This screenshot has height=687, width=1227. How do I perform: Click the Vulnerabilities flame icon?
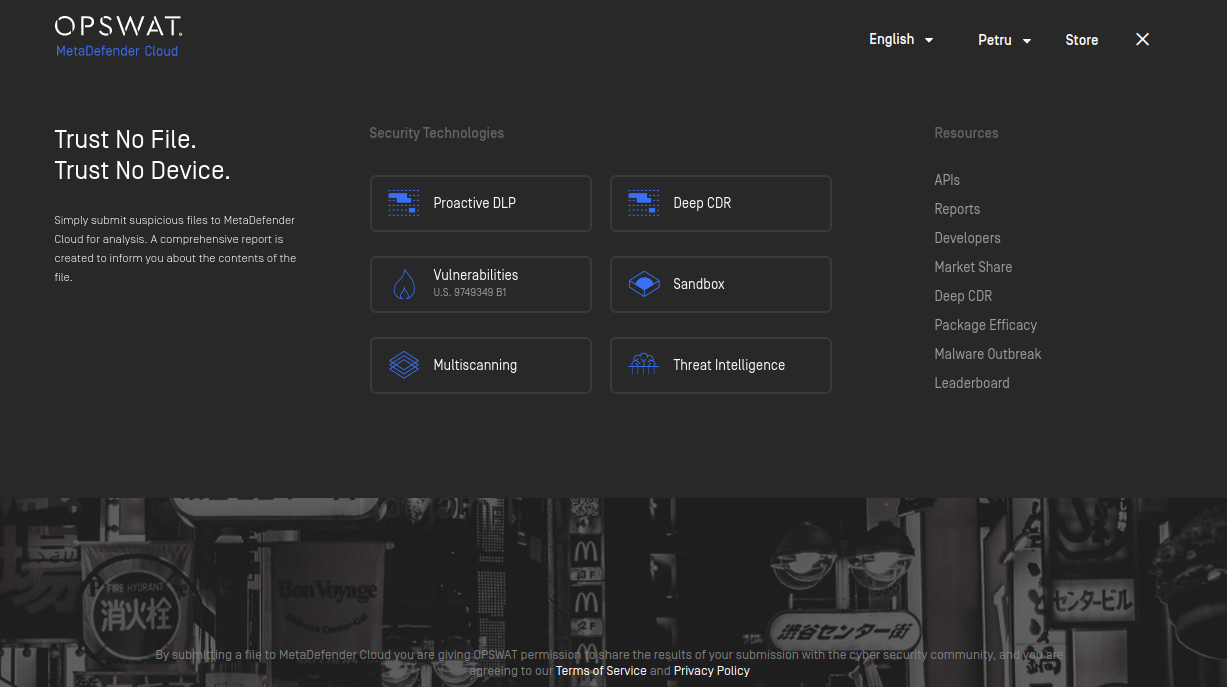[403, 284]
